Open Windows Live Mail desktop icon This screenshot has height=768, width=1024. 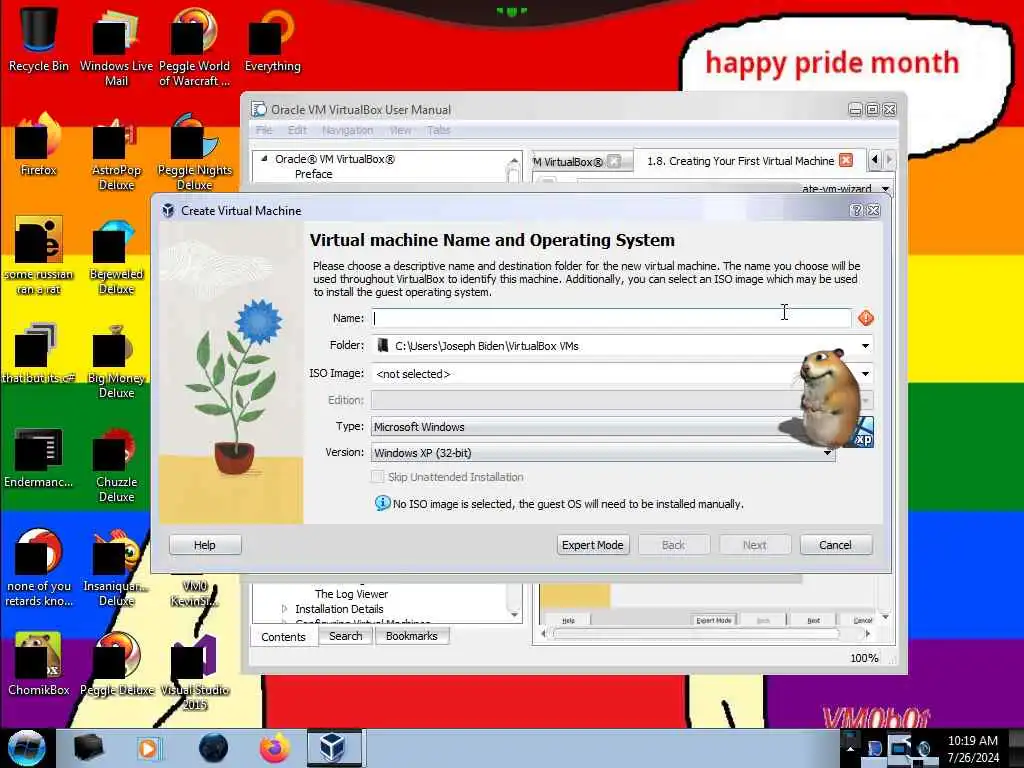pyautogui.click(x=116, y=46)
